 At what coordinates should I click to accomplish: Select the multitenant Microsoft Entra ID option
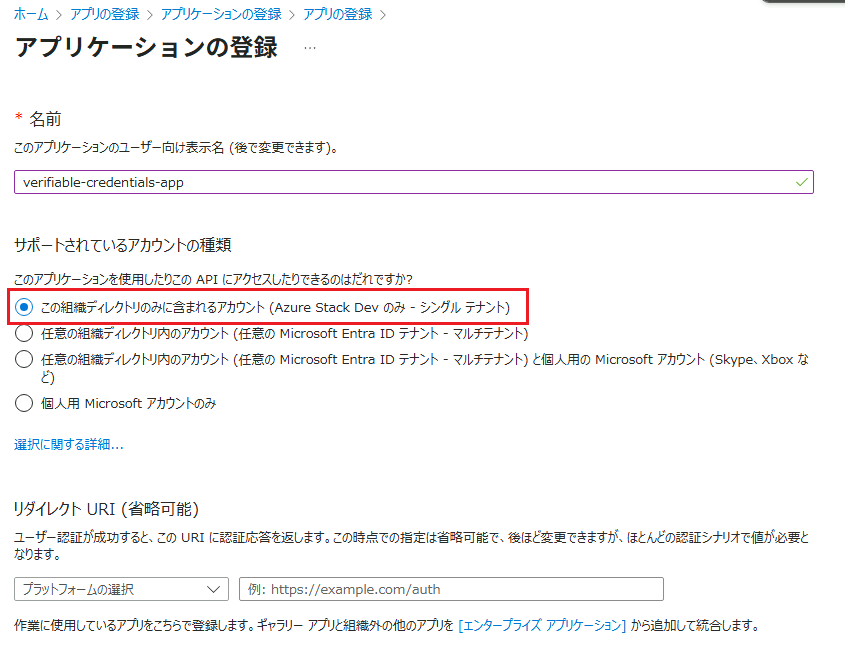click(x=24, y=333)
